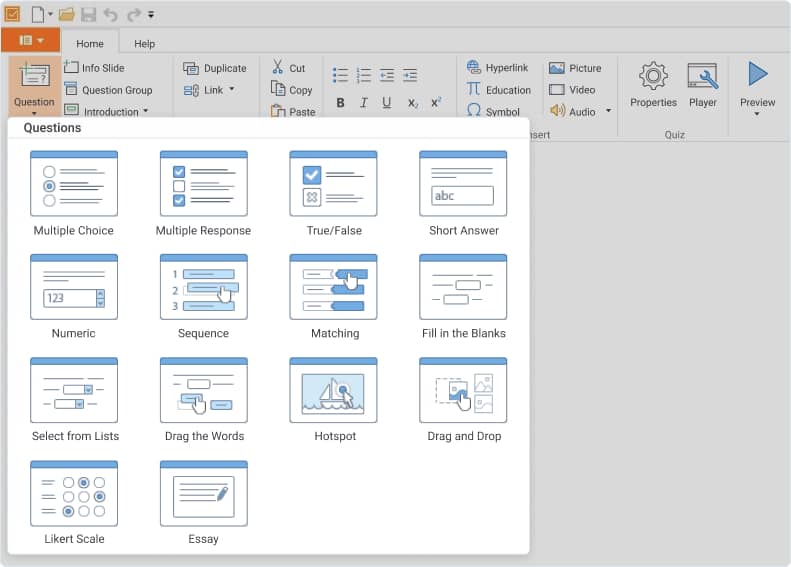Expand the Preview dropdown menu
This screenshot has width=791, height=567.
[x=757, y=114]
